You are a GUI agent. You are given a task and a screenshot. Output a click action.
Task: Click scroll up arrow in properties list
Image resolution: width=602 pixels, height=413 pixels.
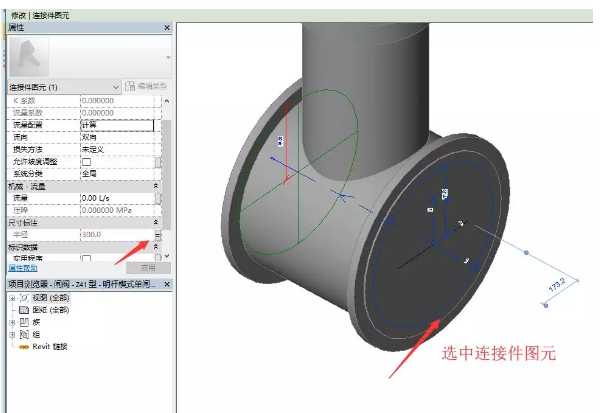(x=167, y=101)
